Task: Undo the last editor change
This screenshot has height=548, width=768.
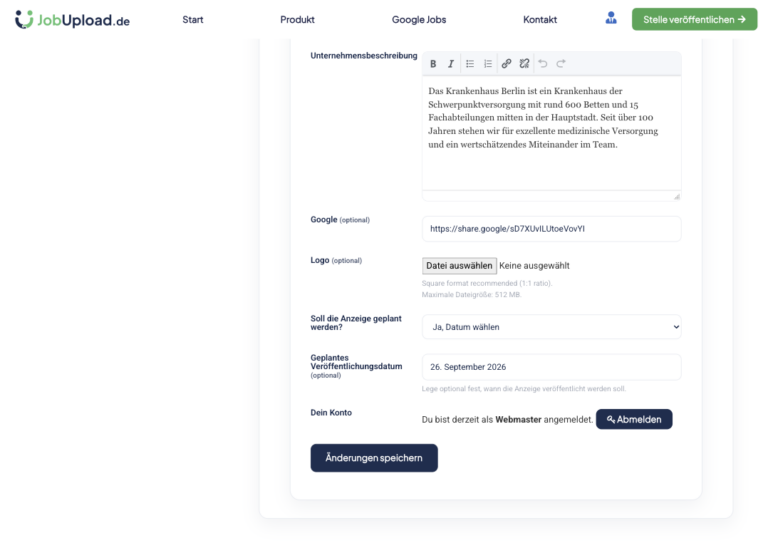Action: [x=543, y=64]
